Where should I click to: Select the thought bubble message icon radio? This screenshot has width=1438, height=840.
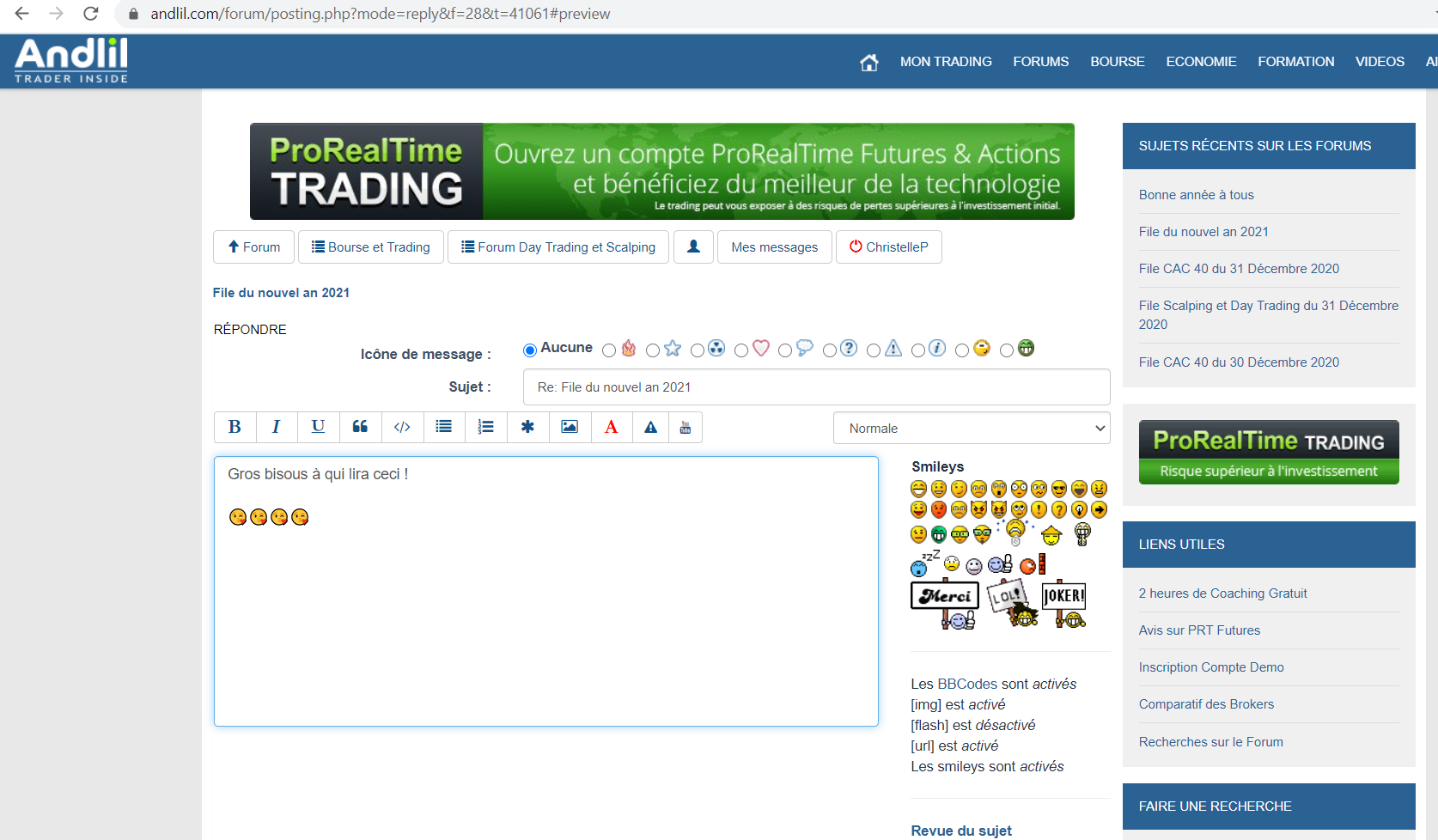(x=785, y=350)
